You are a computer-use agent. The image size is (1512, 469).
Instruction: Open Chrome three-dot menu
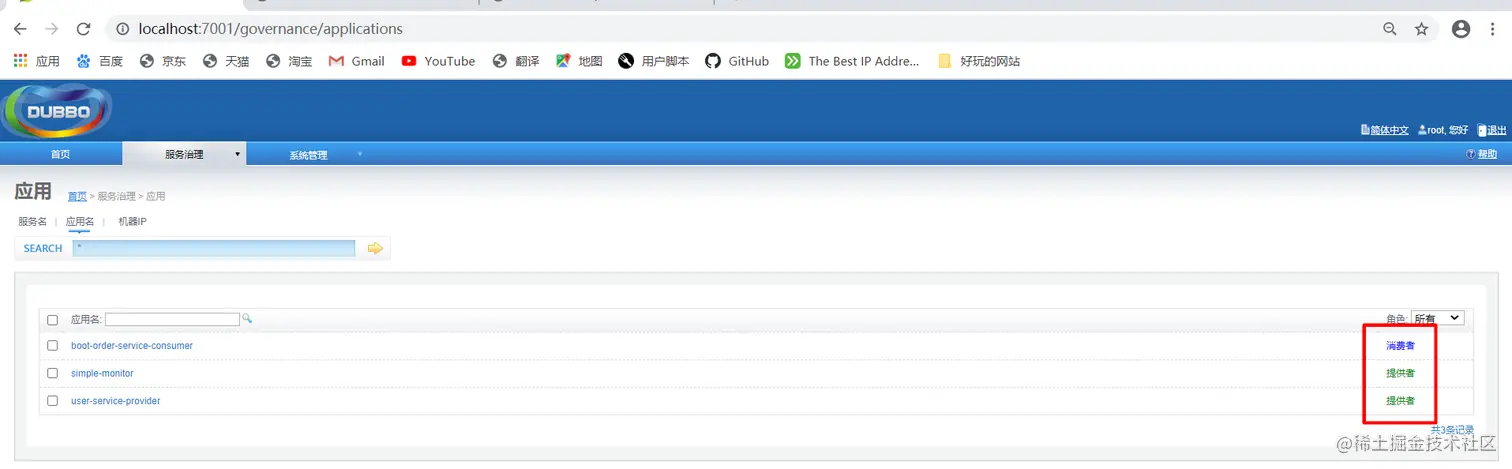coord(1492,29)
